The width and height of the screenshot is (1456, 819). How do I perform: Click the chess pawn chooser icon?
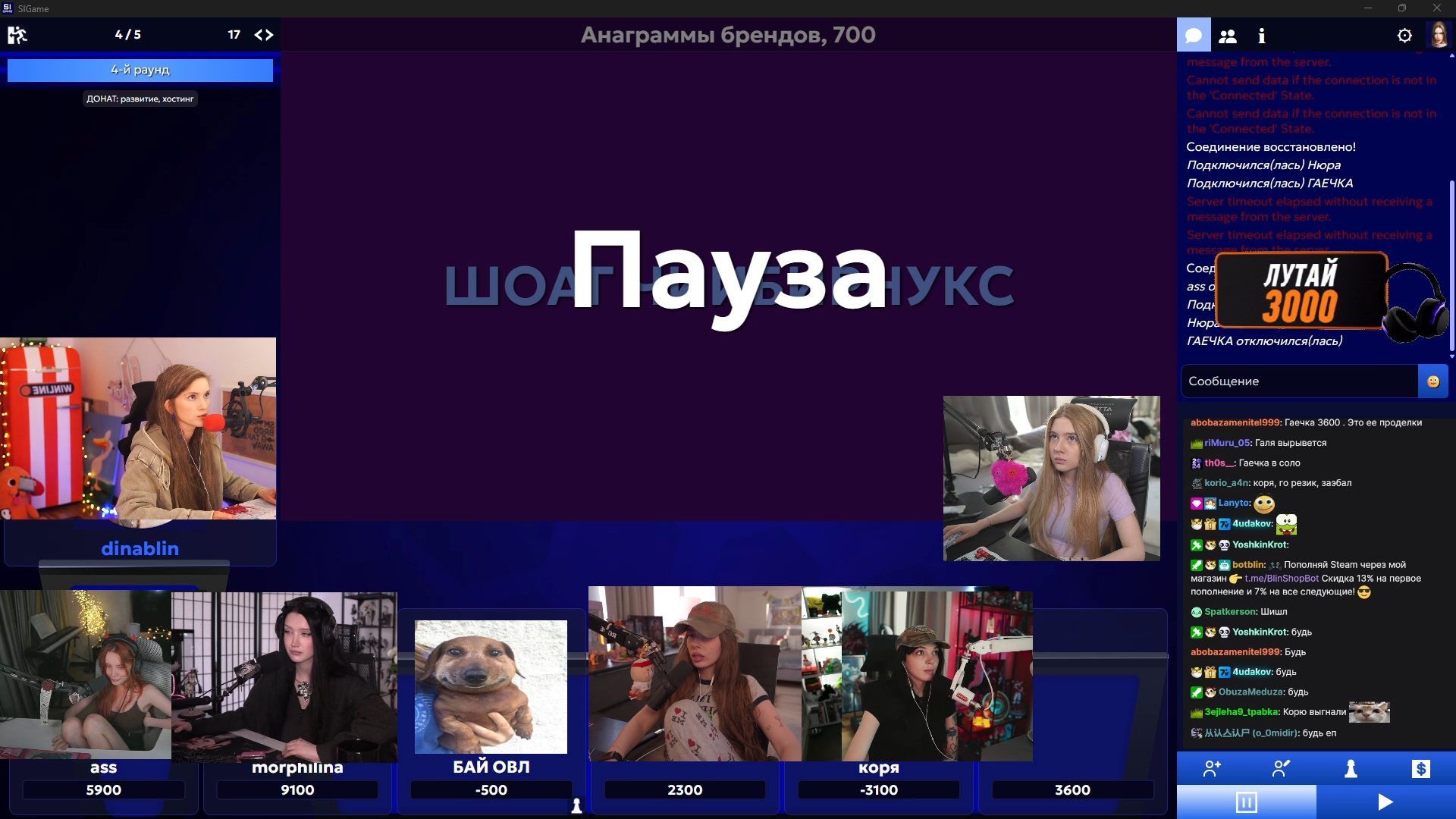pyautogui.click(x=1351, y=769)
